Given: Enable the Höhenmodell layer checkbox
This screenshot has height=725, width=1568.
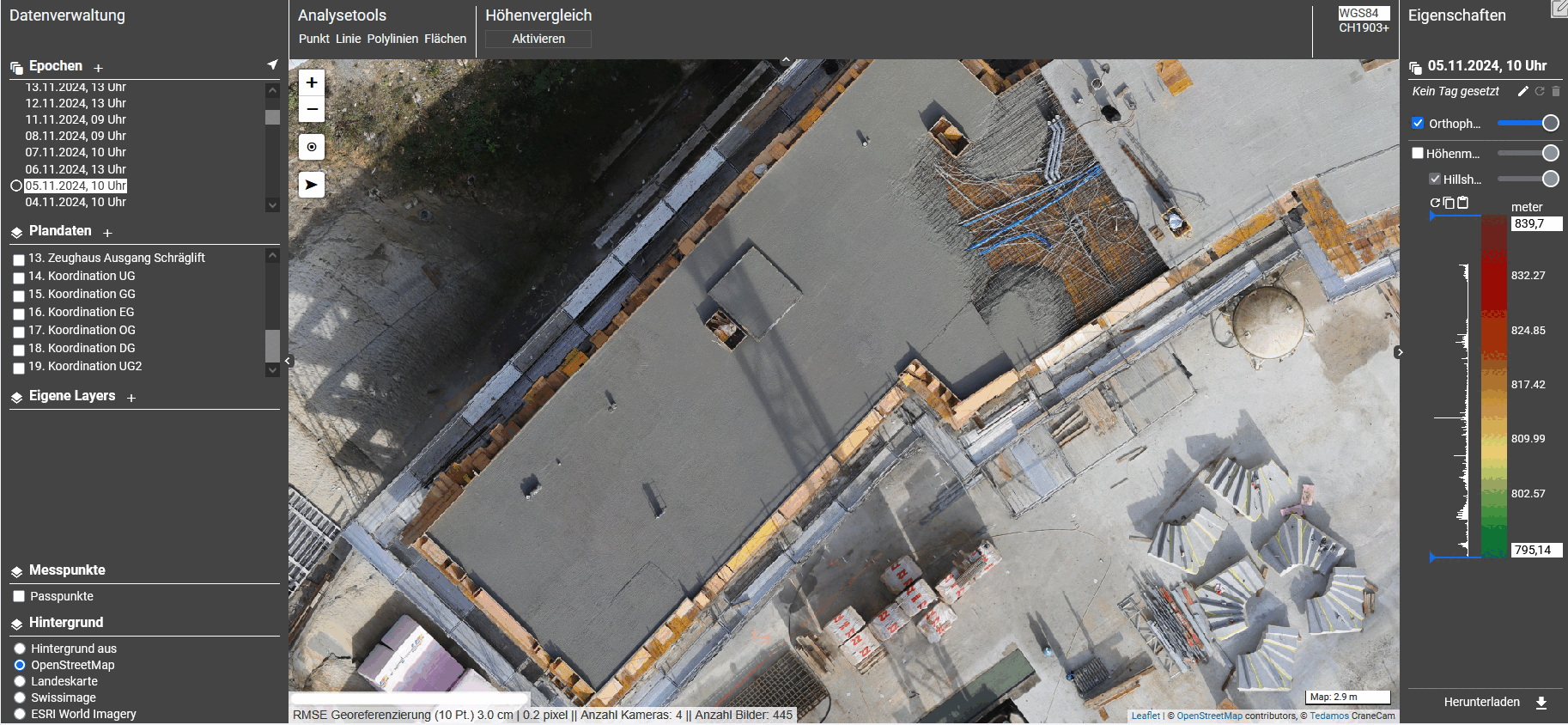Looking at the screenshot, I should [x=1418, y=153].
